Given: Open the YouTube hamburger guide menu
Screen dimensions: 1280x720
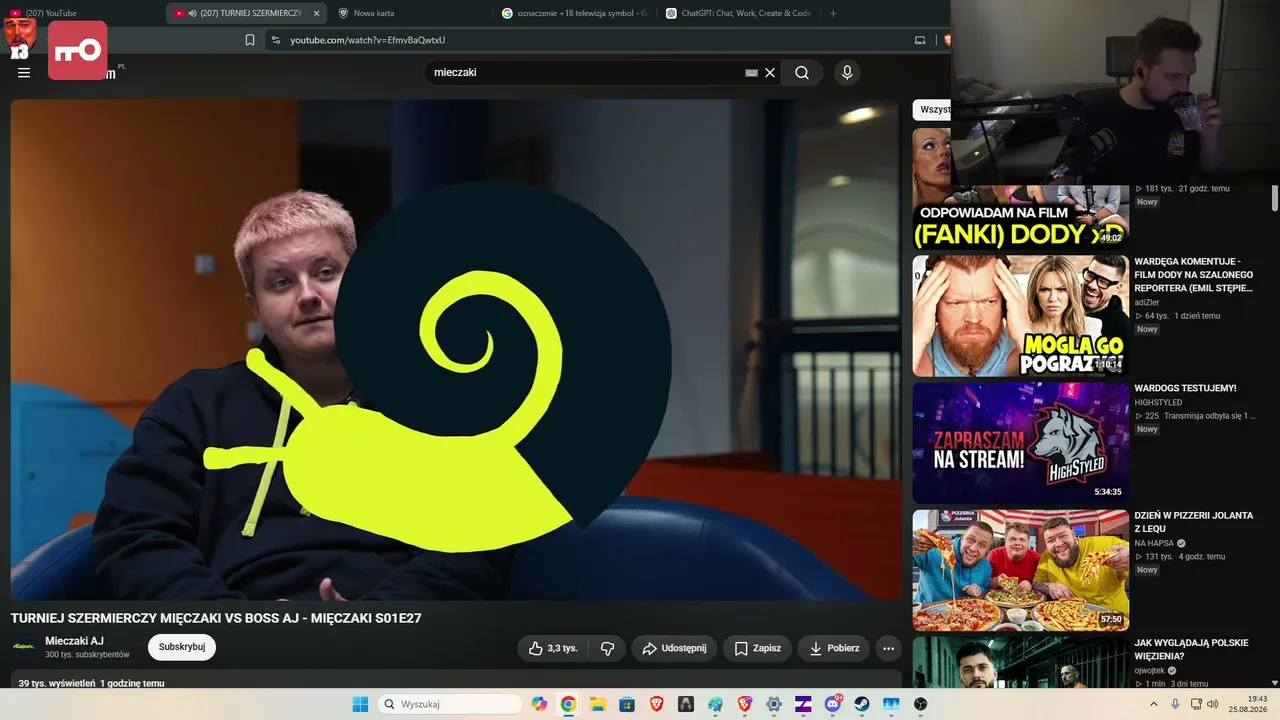Looking at the screenshot, I should [24, 72].
